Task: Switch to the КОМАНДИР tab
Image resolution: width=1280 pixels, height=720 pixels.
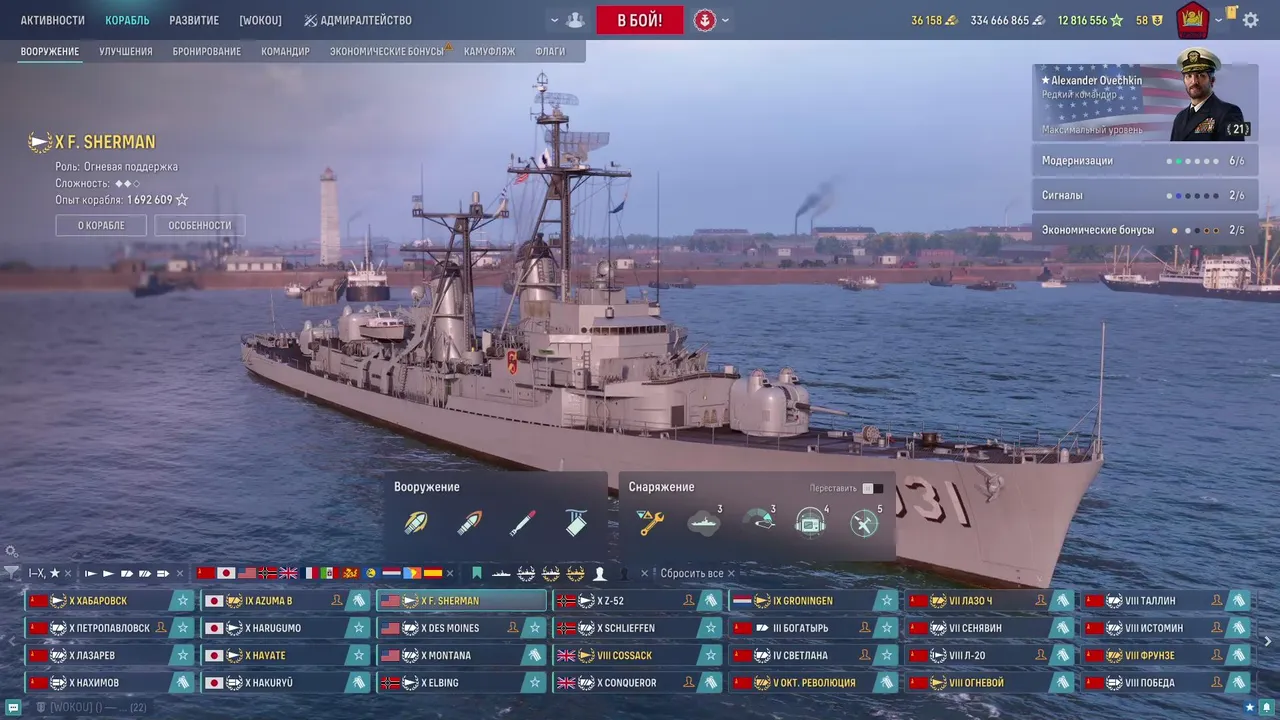Action: 285,51
